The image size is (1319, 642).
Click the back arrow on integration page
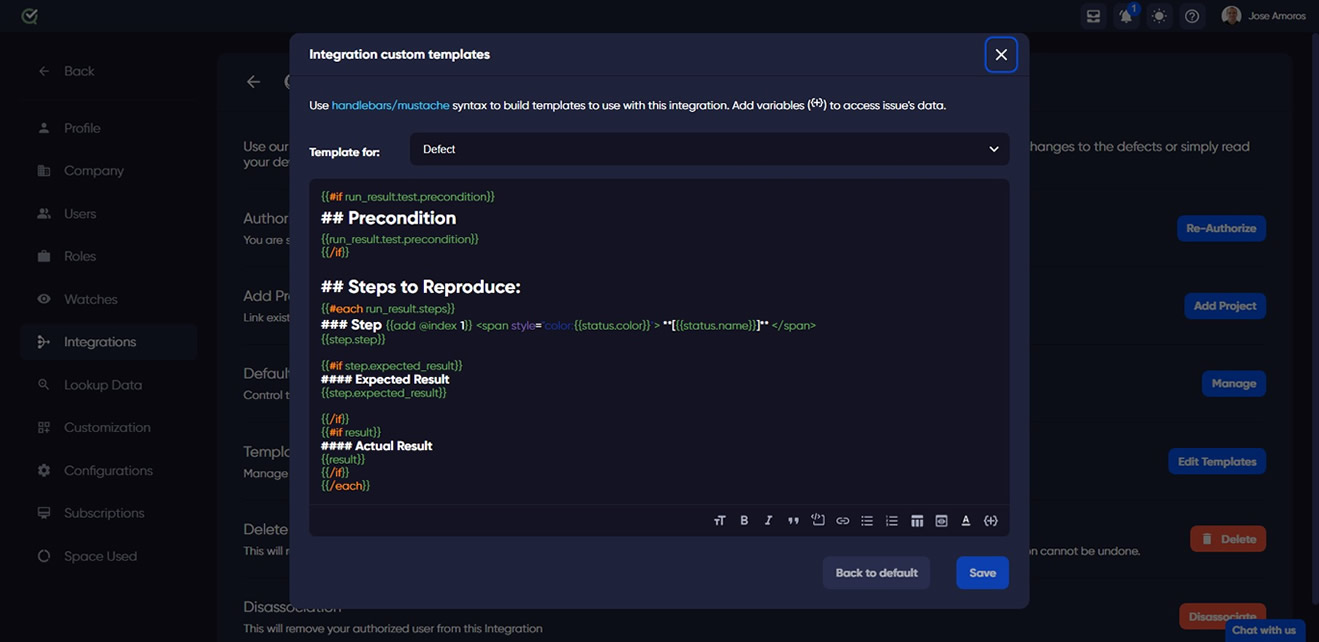coord(253,82)
